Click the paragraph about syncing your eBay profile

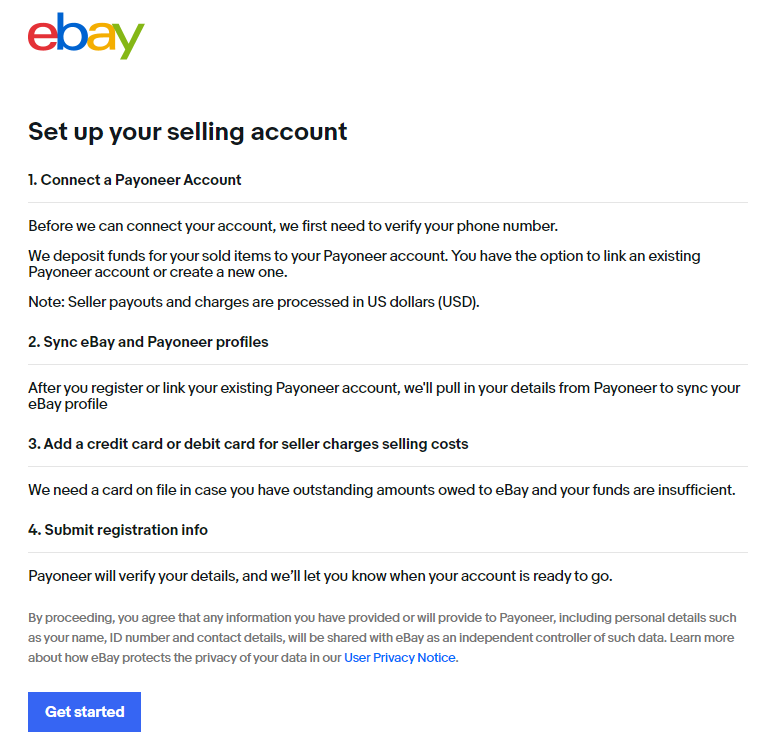[384, 396]
